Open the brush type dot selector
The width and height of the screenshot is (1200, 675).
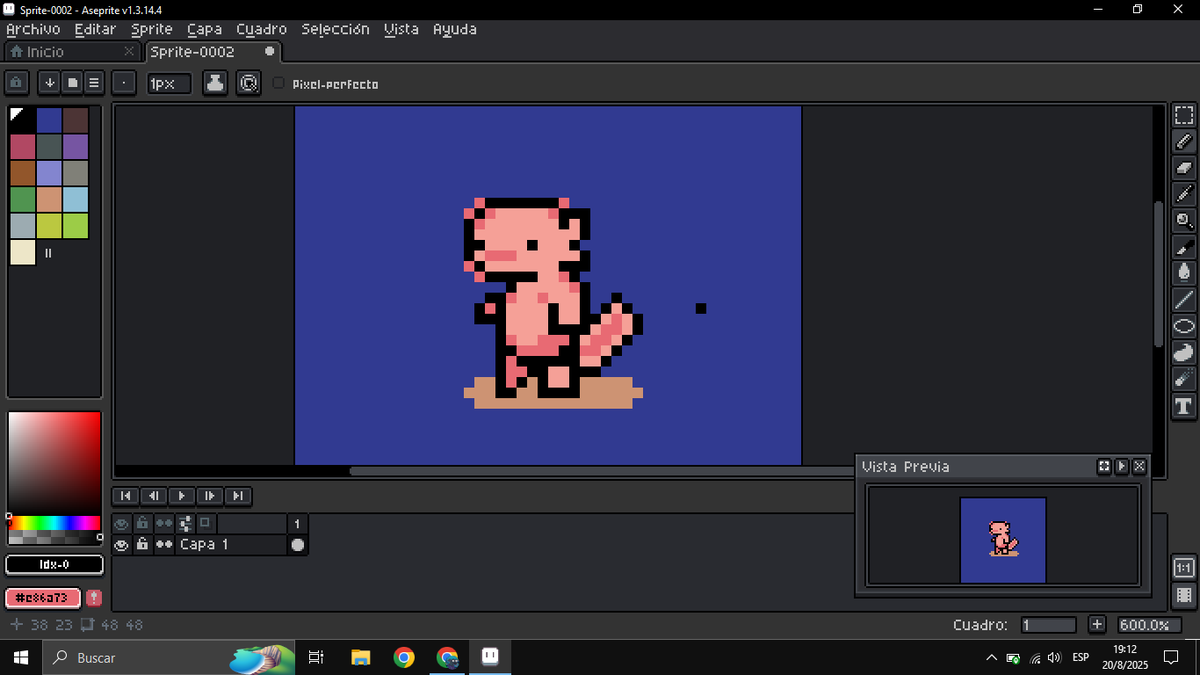click(124, 83)
